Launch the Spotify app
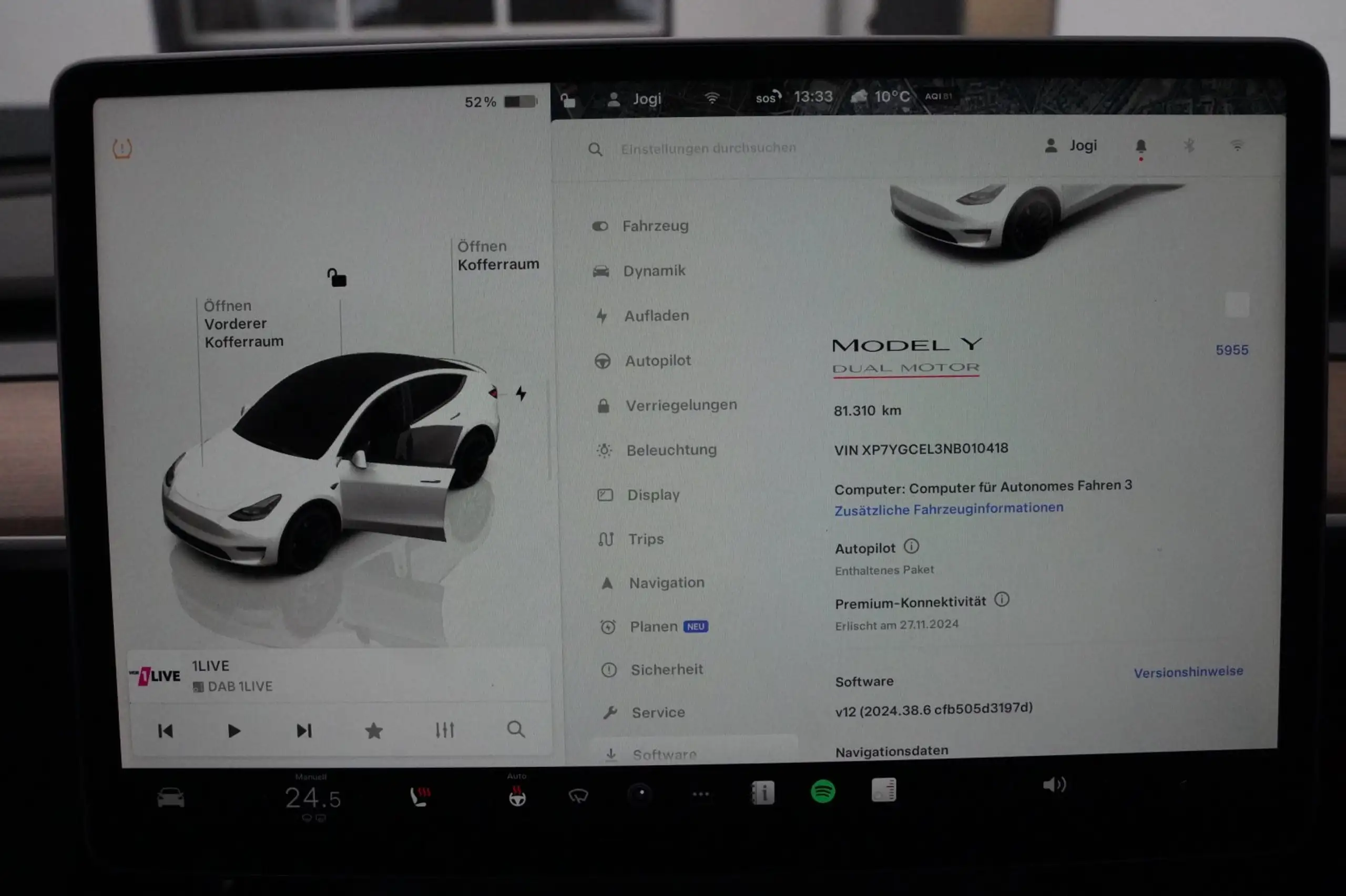 coord(823,791)
